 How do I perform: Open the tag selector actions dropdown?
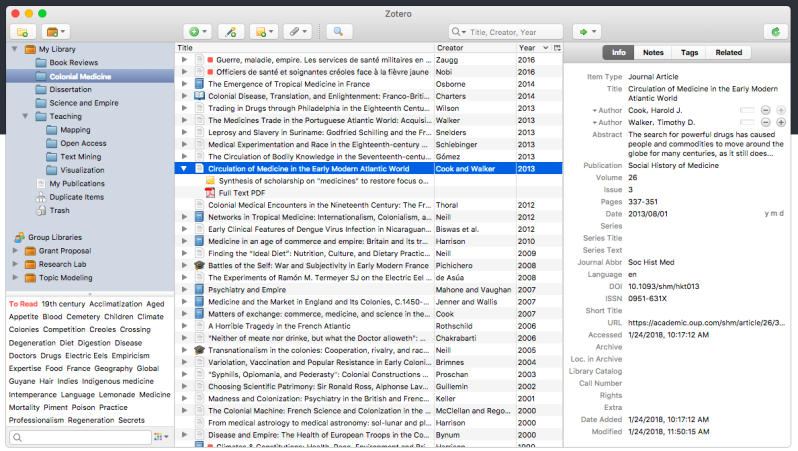(161, 437)
